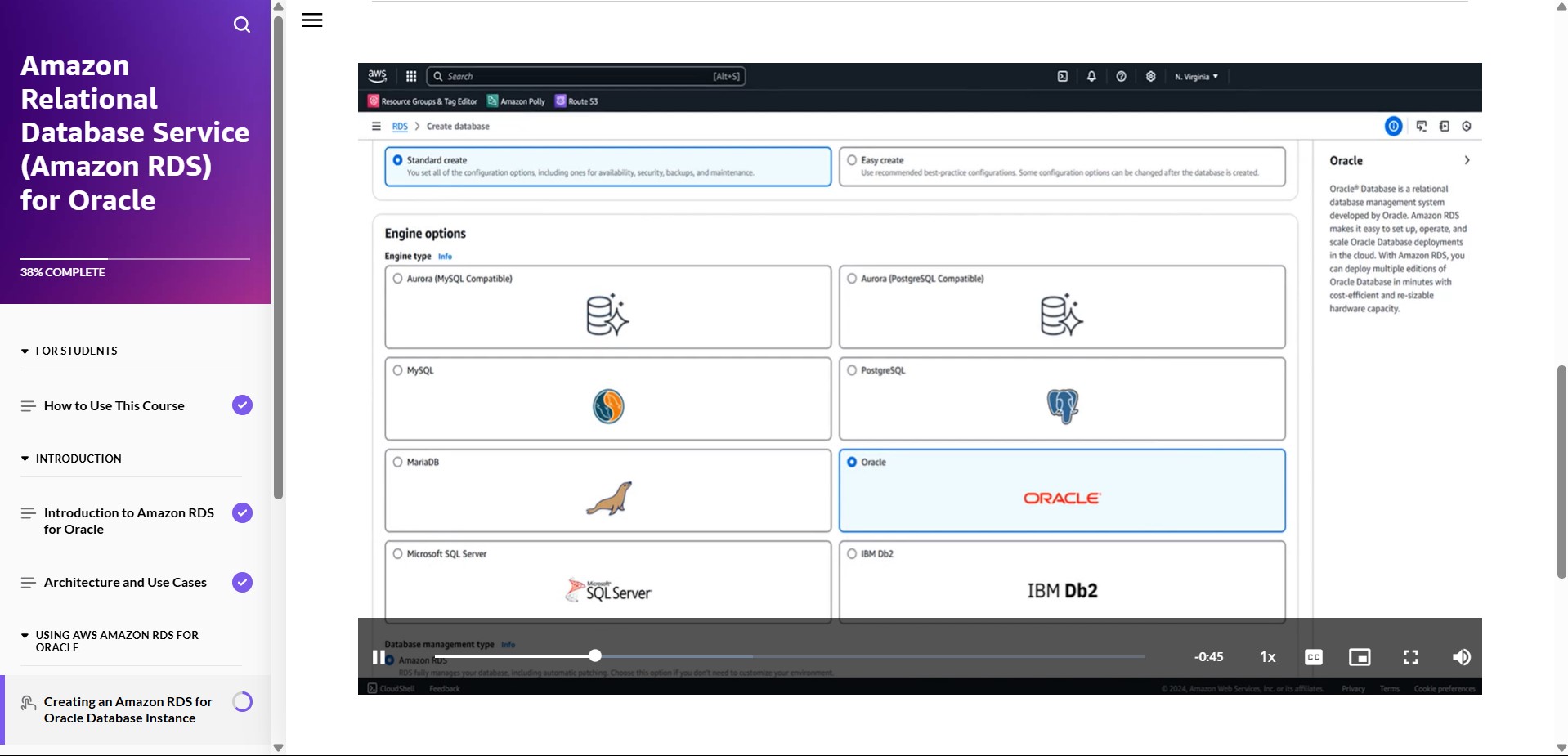Open the AWS services grid menu
This screenshot has height=756, width=1568.
tap(411, 77)
